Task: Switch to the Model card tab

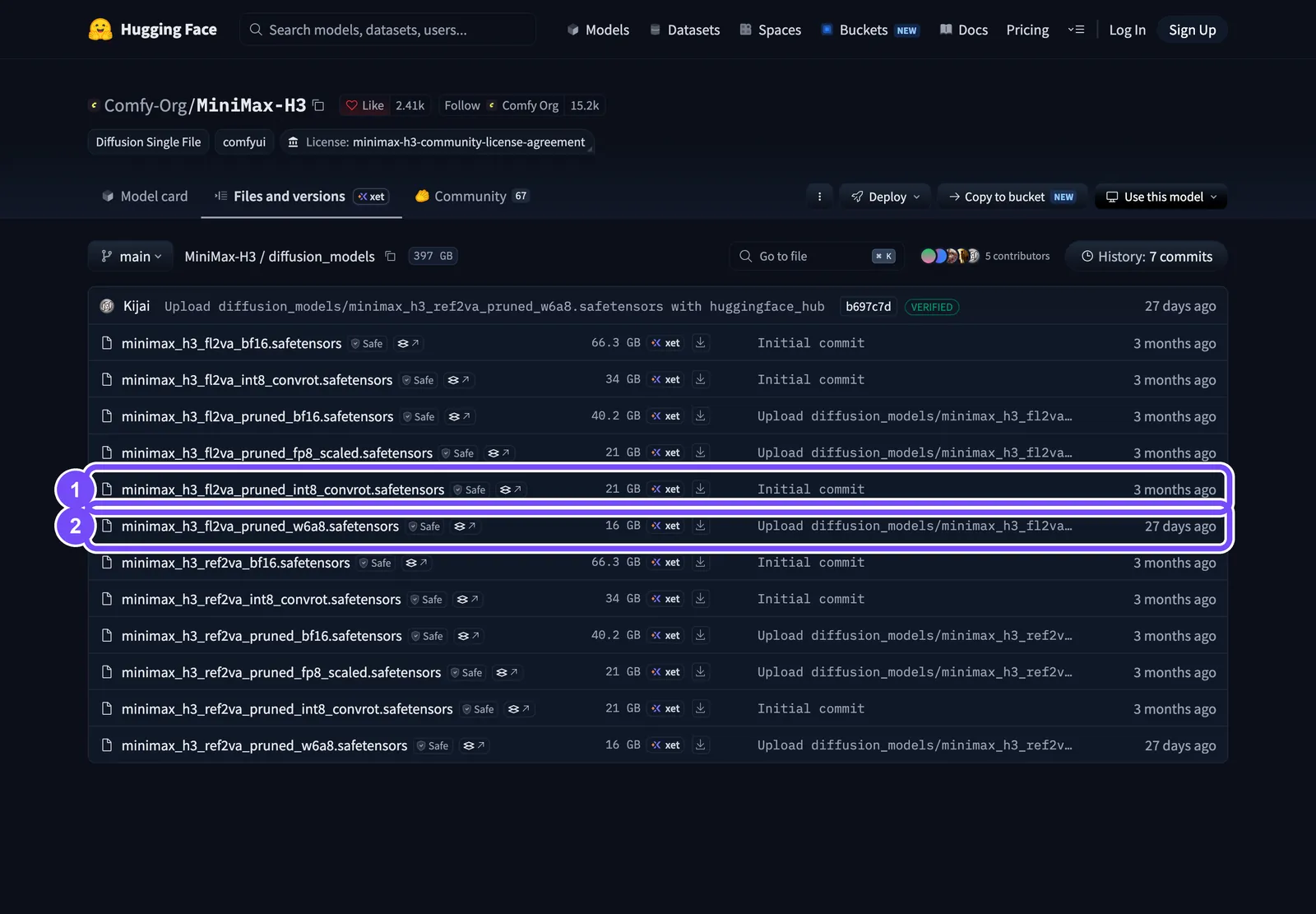Action: click(x=145, y=196)
